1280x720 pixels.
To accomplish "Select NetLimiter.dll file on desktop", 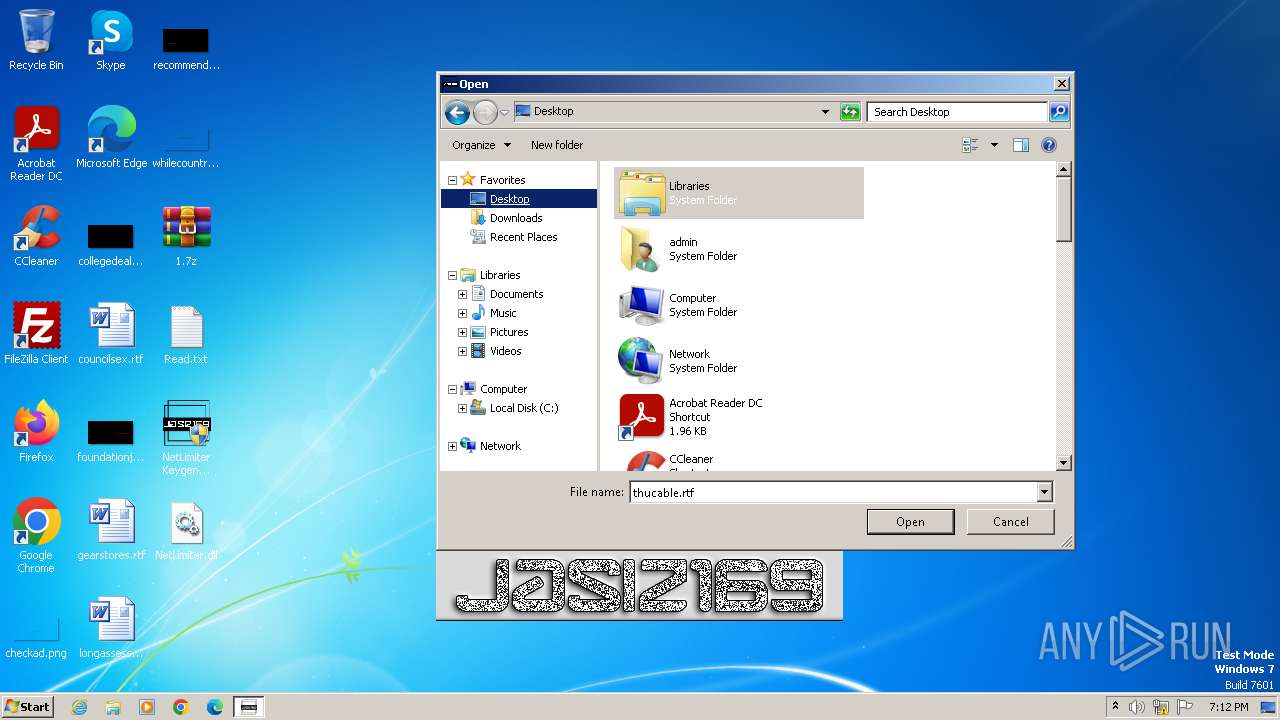I will point(186,529).
